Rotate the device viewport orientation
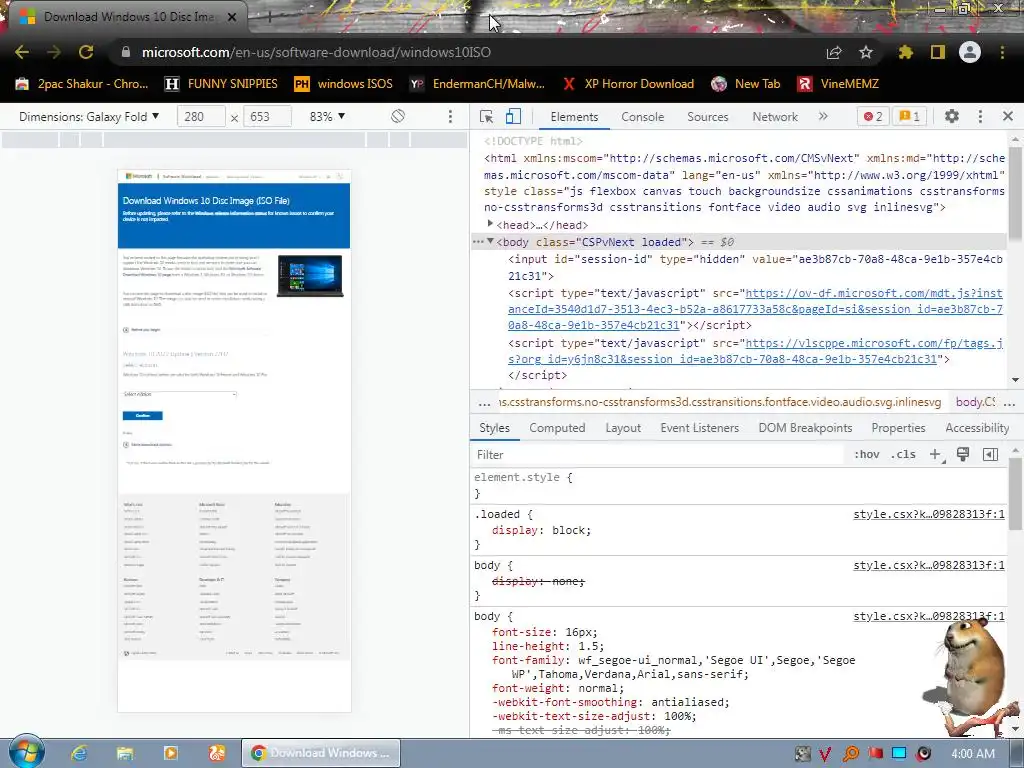 tap(398, 116)
